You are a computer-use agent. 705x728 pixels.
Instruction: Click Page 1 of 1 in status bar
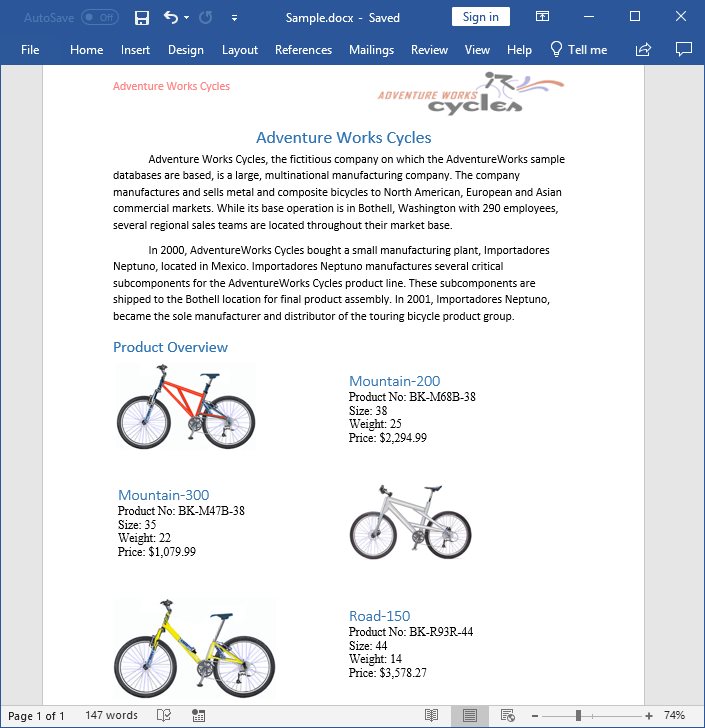point(36,715)
